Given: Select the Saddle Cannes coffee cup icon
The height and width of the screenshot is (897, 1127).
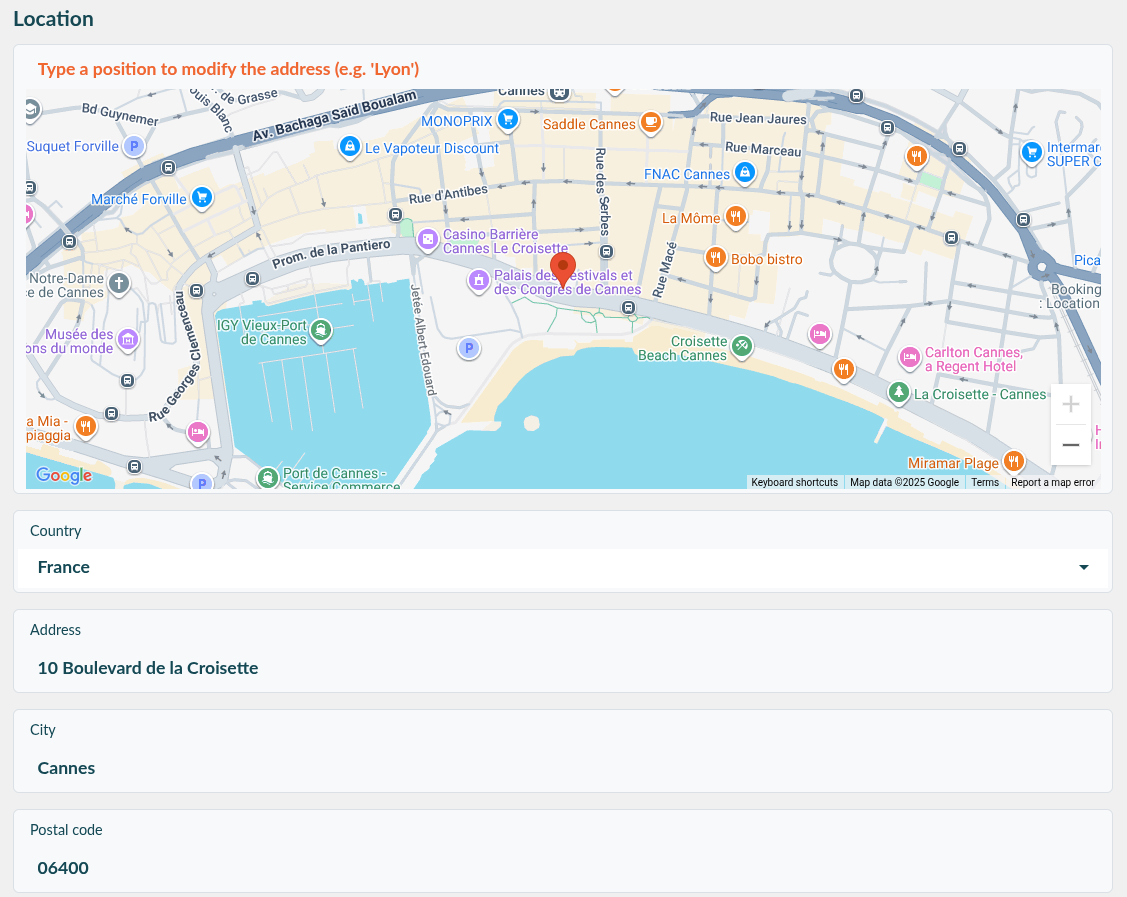Looking at the screenshot, I should coord(650,122).
